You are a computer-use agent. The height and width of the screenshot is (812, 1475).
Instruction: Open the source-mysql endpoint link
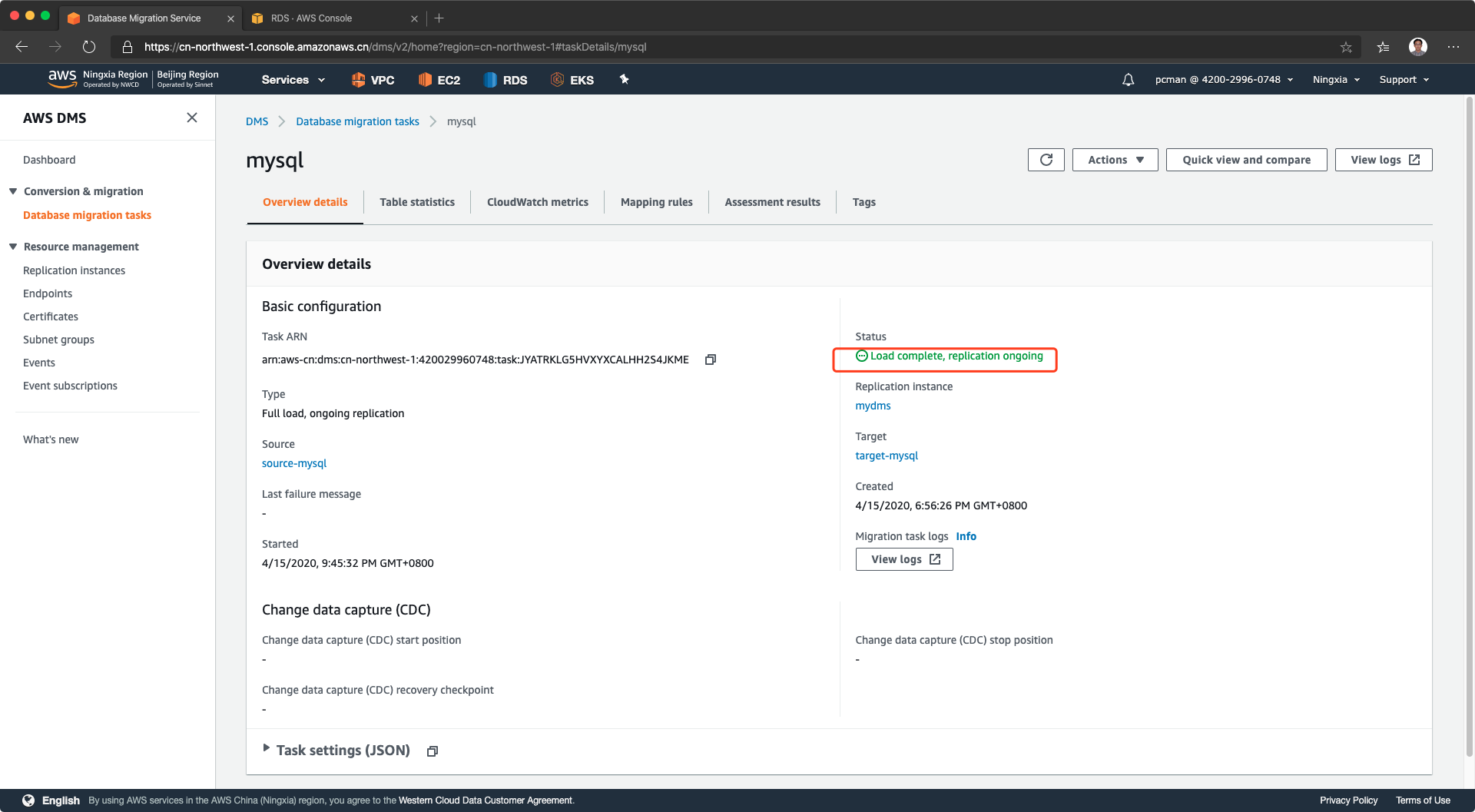294,463
